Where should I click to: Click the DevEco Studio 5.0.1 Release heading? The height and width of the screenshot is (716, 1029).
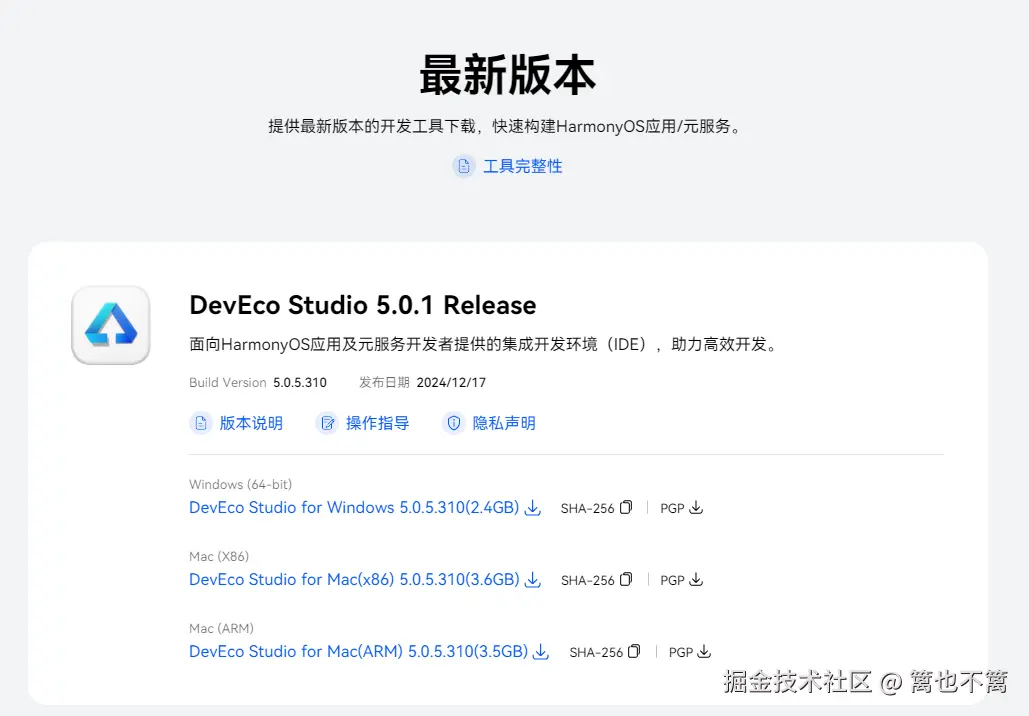pos(363,305)
